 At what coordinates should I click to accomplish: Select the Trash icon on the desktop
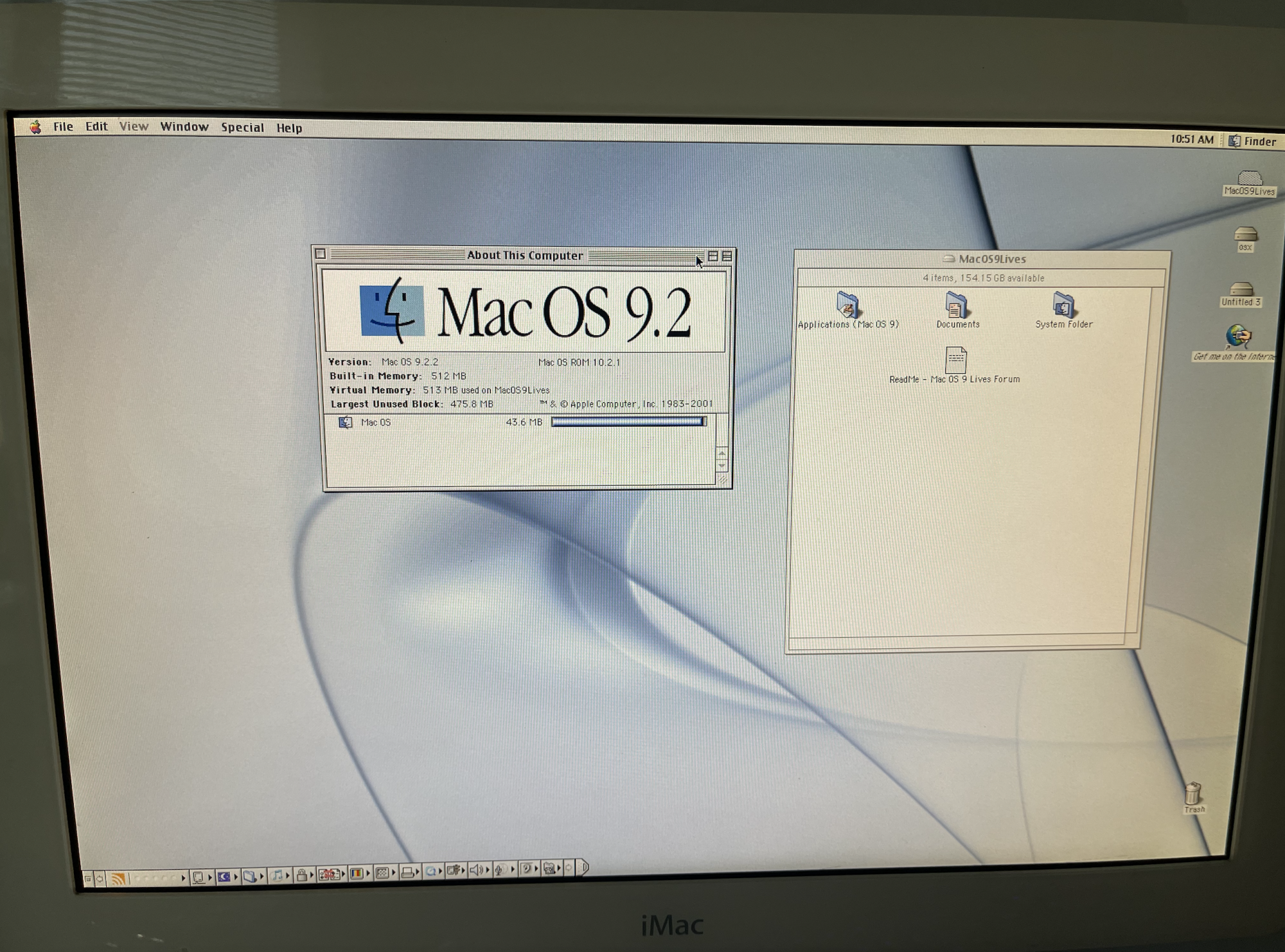(x=1193, y=797)
